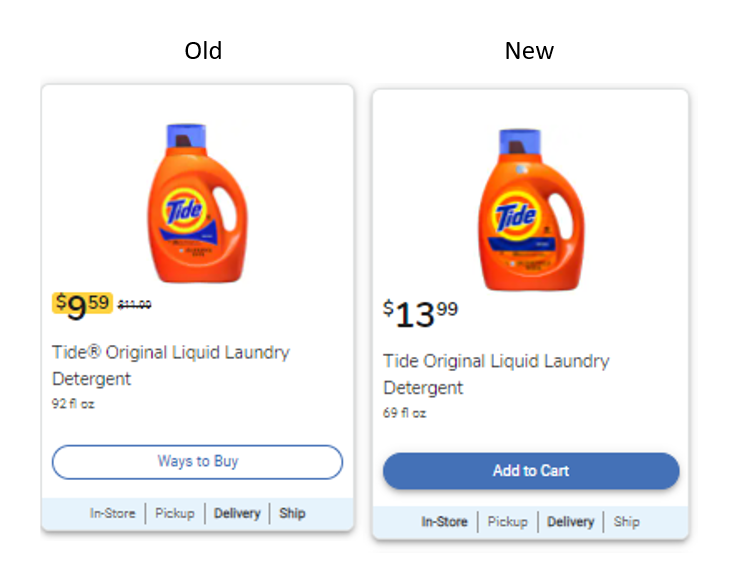Select In-Store option in the Old card
Screen dimensions: 736x564
[x=112, y=513]
